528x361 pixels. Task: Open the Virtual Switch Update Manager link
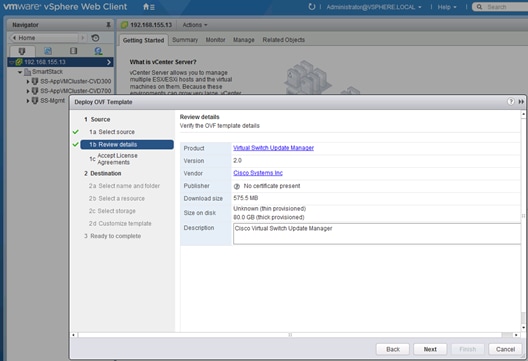point(273,148)
